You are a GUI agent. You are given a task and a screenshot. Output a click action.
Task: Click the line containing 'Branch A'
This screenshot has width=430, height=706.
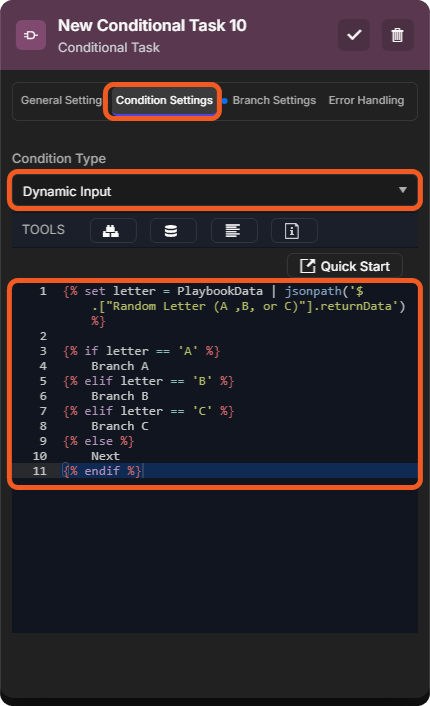120,366
